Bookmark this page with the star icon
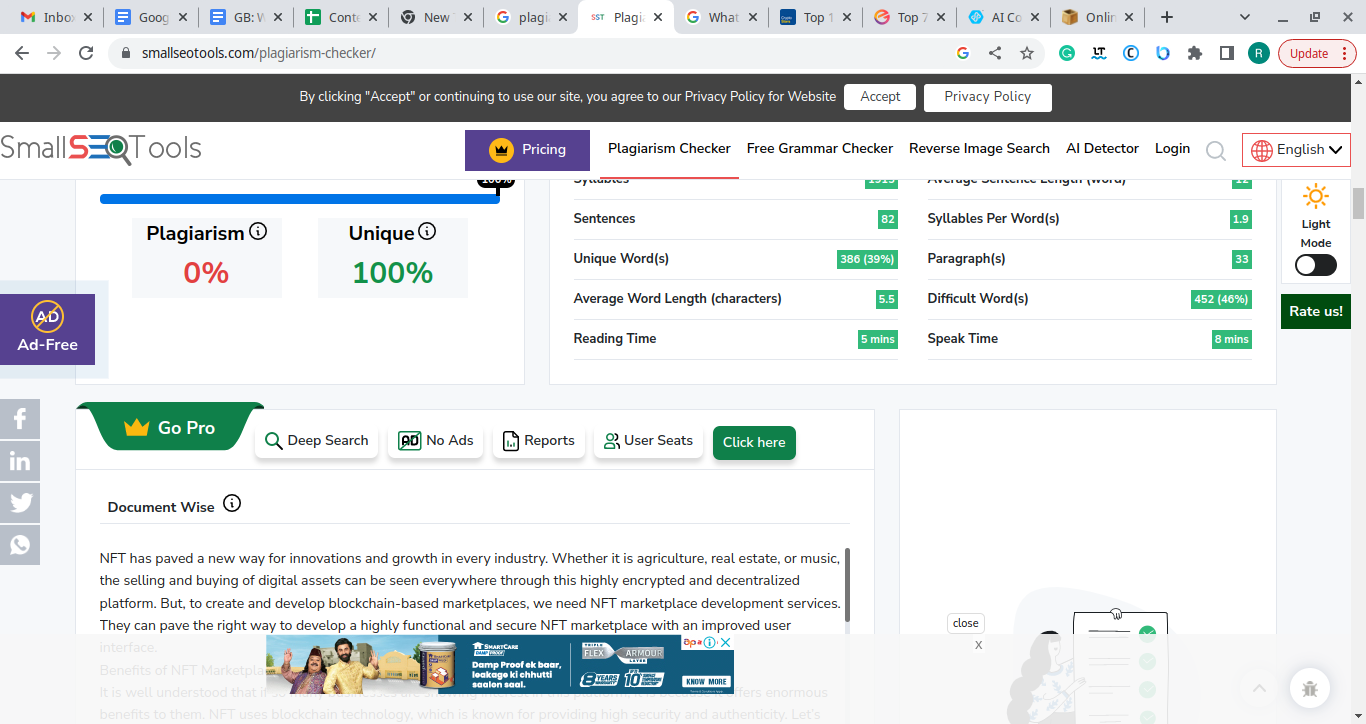 click(x=1027, y=54)
